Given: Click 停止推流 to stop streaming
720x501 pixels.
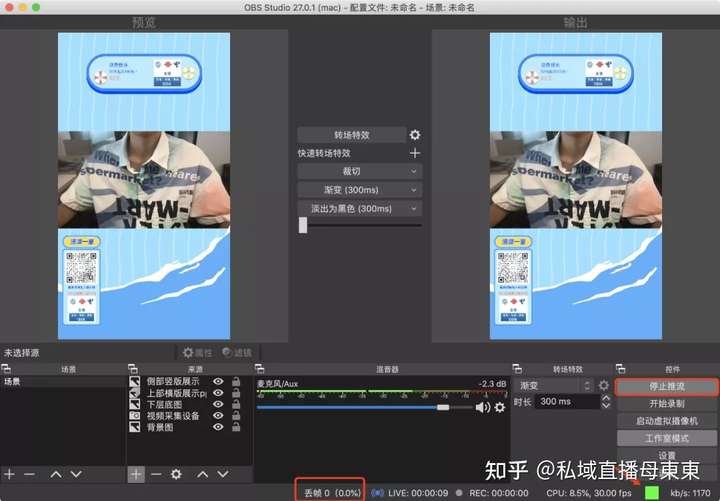Looking at the screenshot, I should tap(667, 387).
